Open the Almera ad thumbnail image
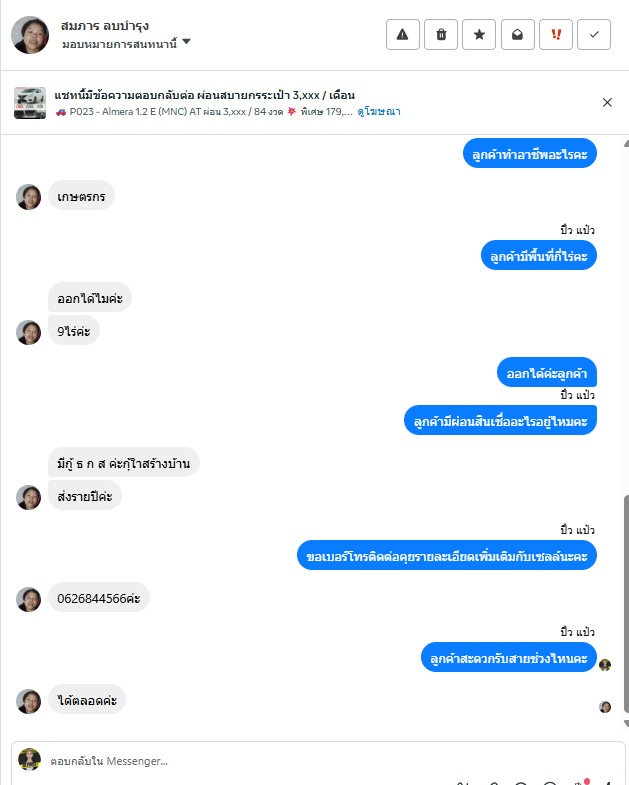Image resolution: width=629 pixels, height=785 pixels. [x=30, y=103]
